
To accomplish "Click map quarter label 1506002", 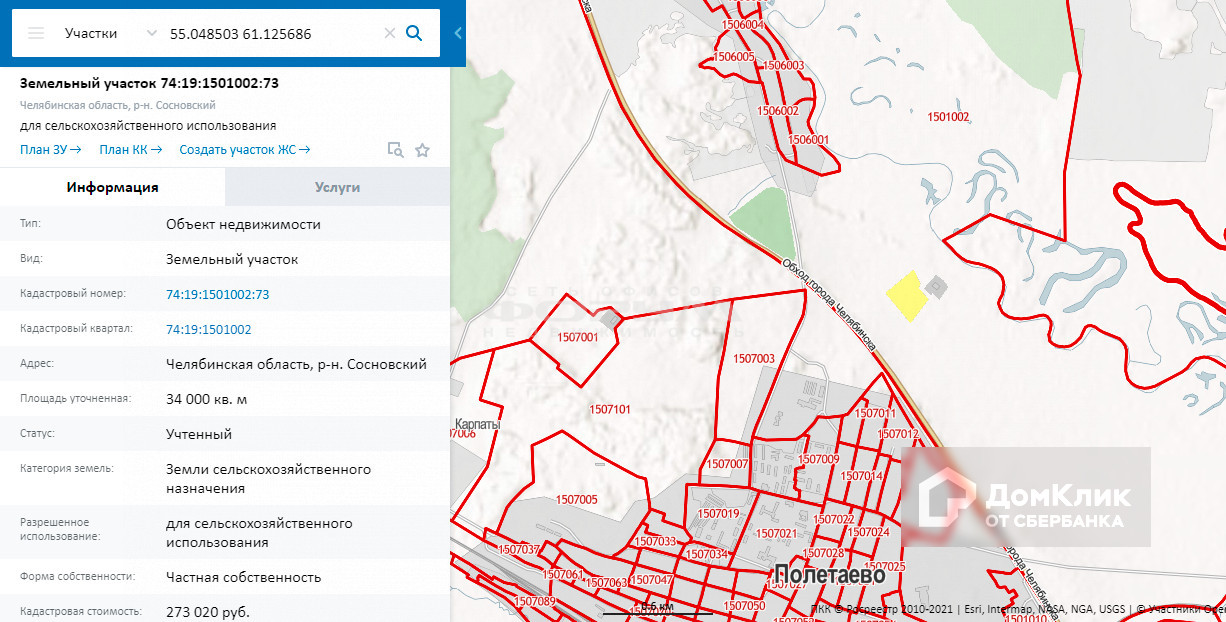I will click(779, 111).
